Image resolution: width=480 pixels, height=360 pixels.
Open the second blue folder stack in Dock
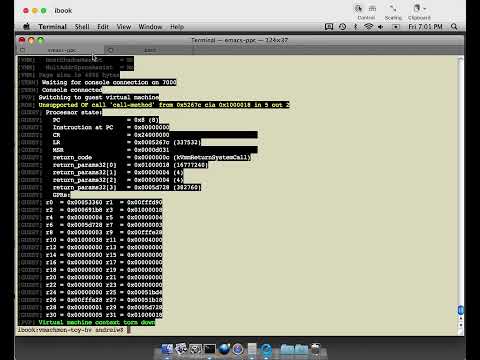tap(301, 349)
